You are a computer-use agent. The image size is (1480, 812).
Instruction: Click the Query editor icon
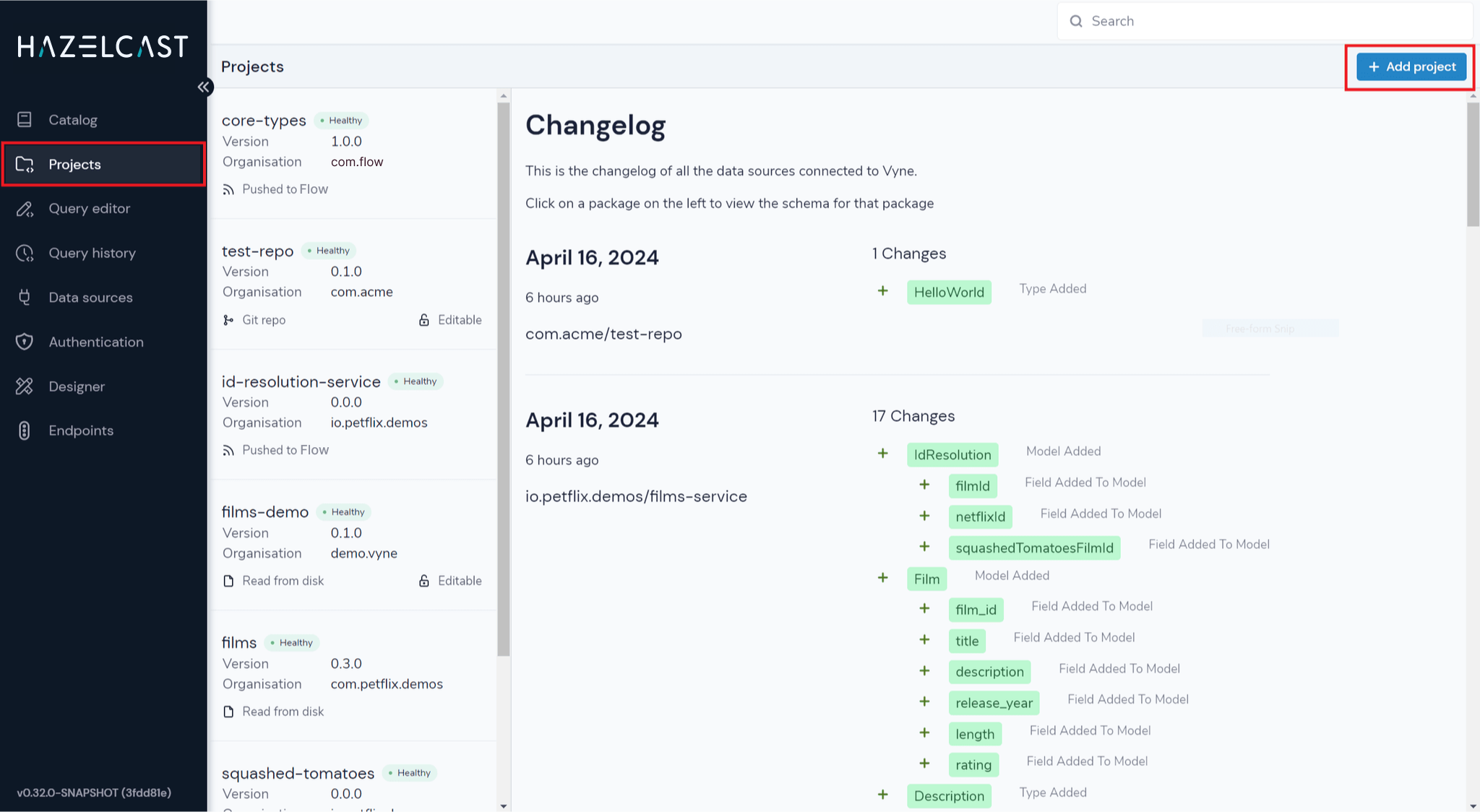(26, 208)
